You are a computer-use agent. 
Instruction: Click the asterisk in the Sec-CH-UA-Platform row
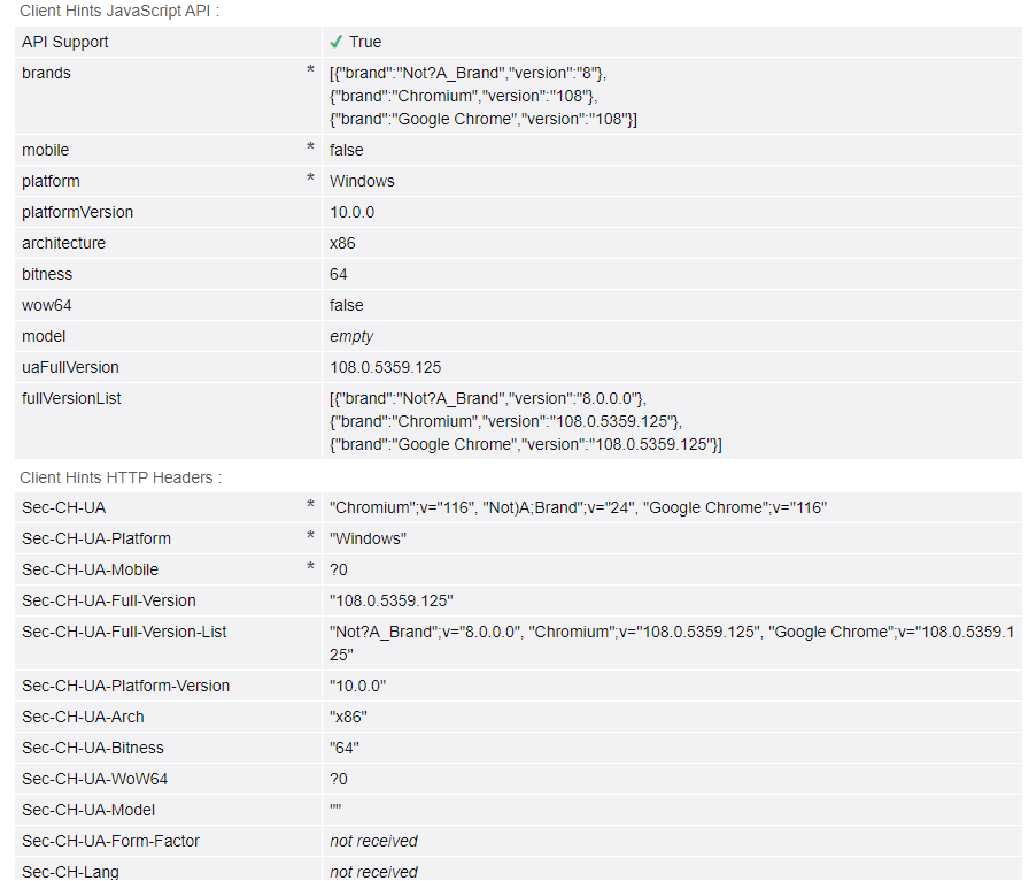(x=311, y=537)
